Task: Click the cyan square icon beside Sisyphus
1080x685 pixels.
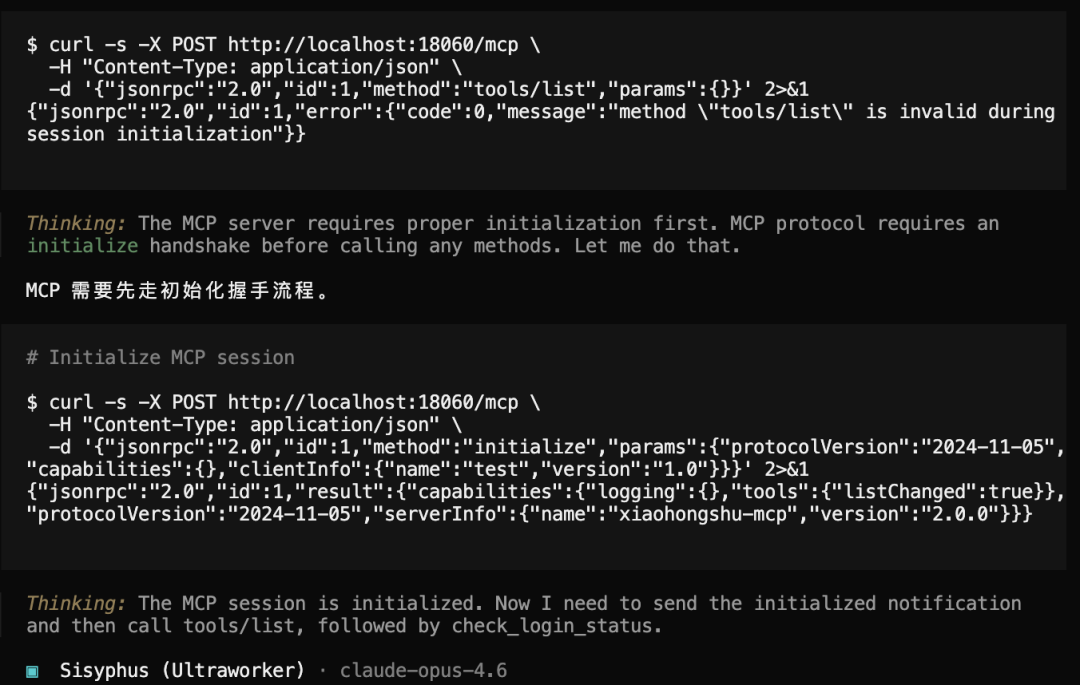Action: [x=32, y=670]
